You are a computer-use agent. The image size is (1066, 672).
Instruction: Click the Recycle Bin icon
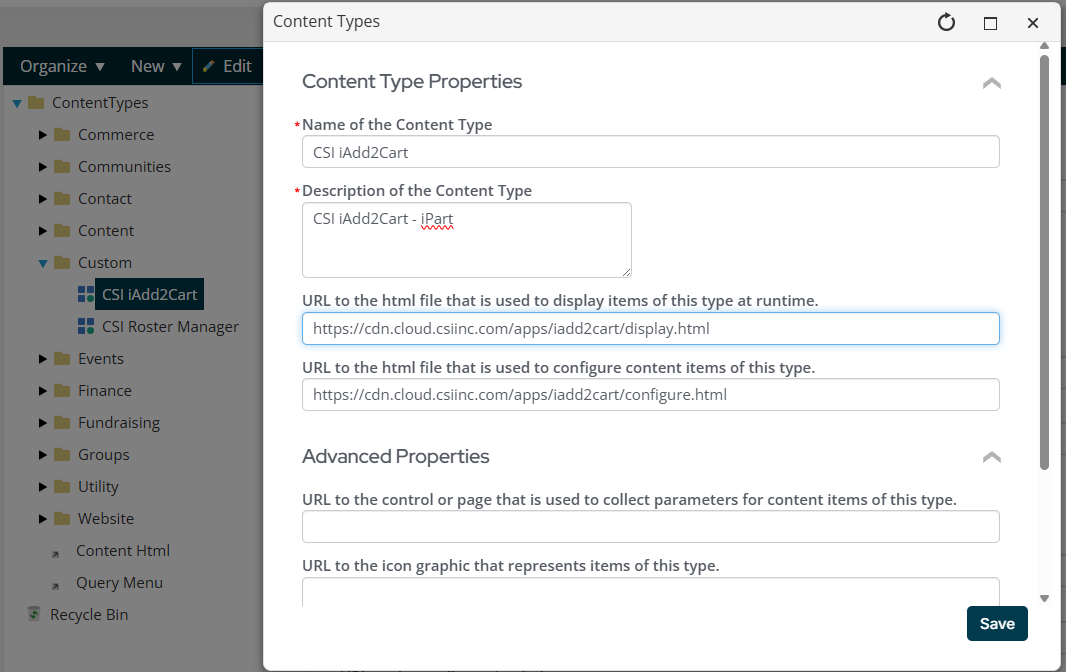[34, 614]
